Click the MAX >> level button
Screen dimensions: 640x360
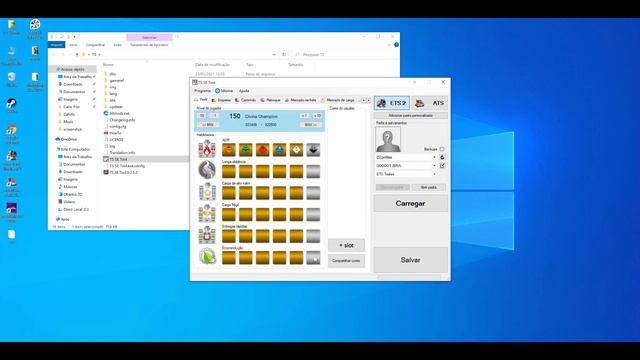pyautogui.click(x=310, y=124)
